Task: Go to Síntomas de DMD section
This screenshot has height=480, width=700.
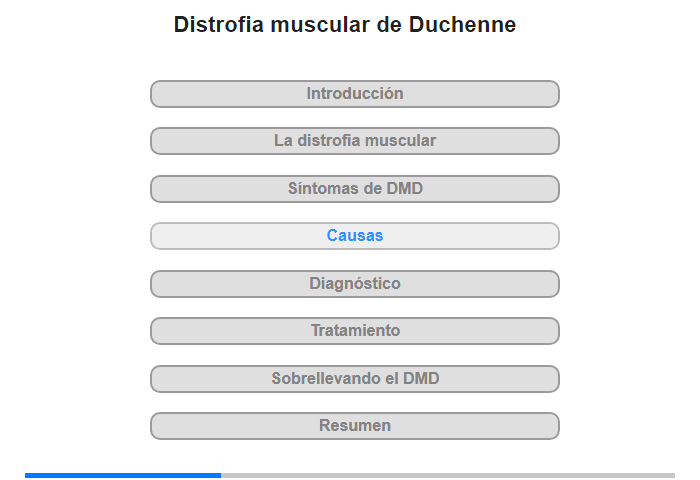Action: 354,189
